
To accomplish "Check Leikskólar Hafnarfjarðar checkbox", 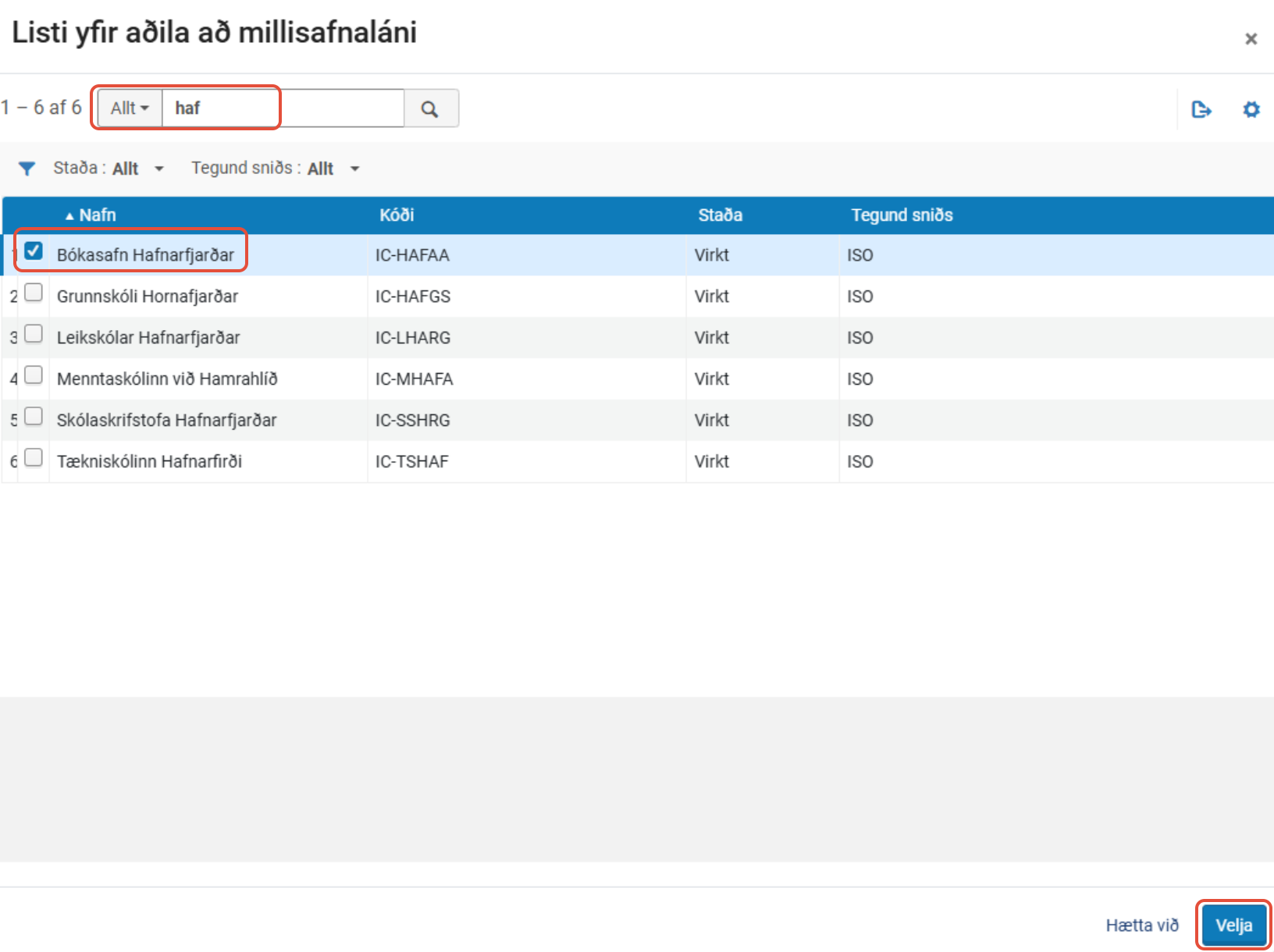I will pos(33,333).
